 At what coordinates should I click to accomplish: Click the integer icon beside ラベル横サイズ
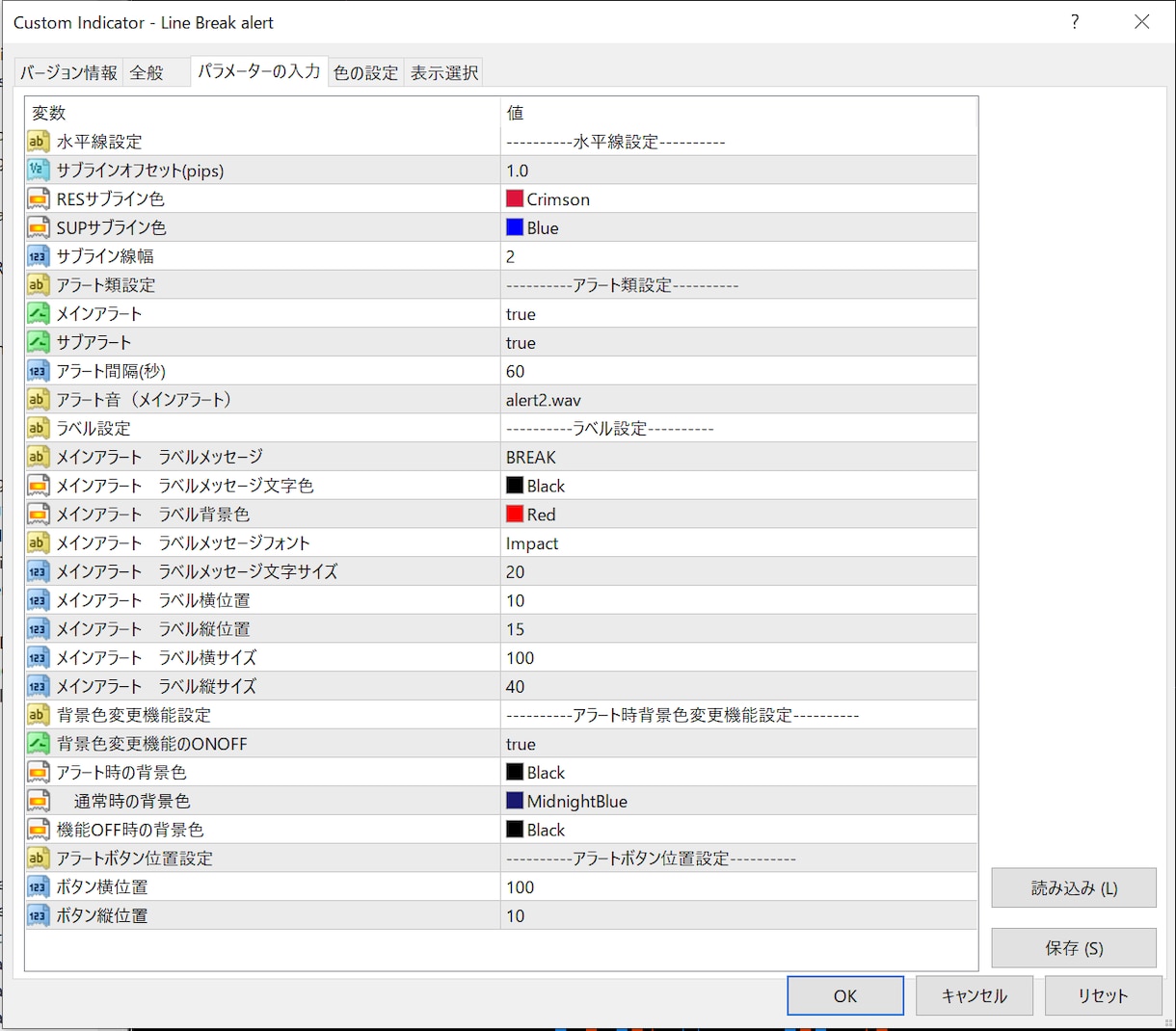(38, 658)
